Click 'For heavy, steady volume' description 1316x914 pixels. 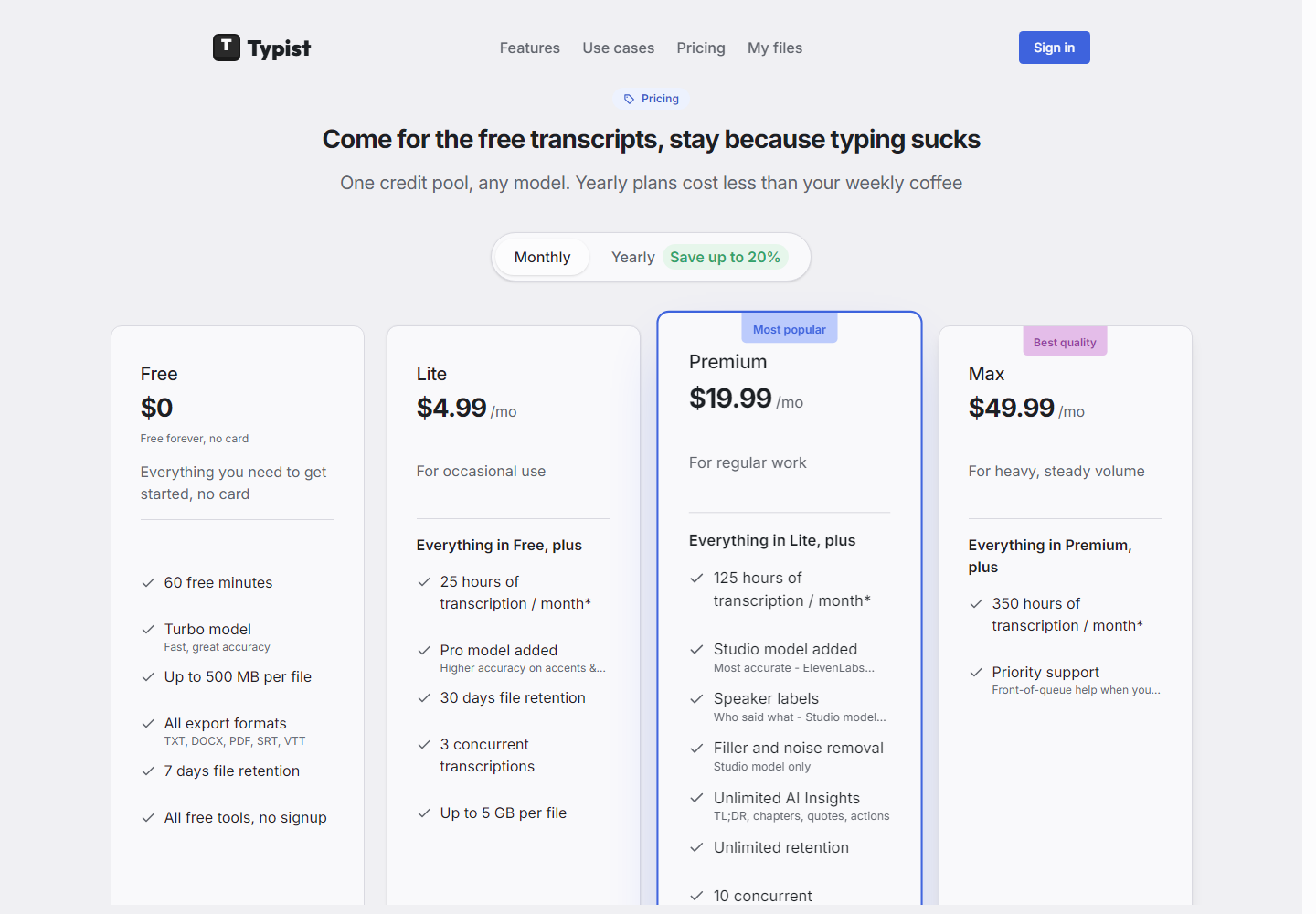(x=1056, y=471)
